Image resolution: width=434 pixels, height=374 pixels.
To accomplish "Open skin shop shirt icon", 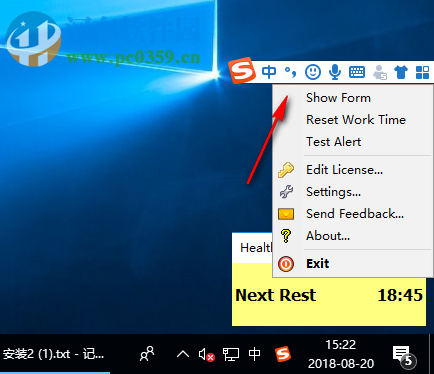I will 401,72.
